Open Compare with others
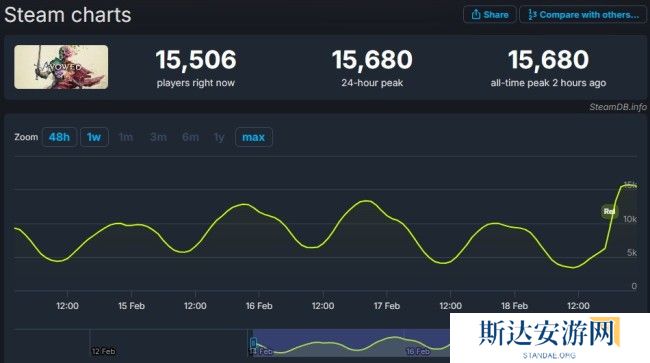 (582, 15)
